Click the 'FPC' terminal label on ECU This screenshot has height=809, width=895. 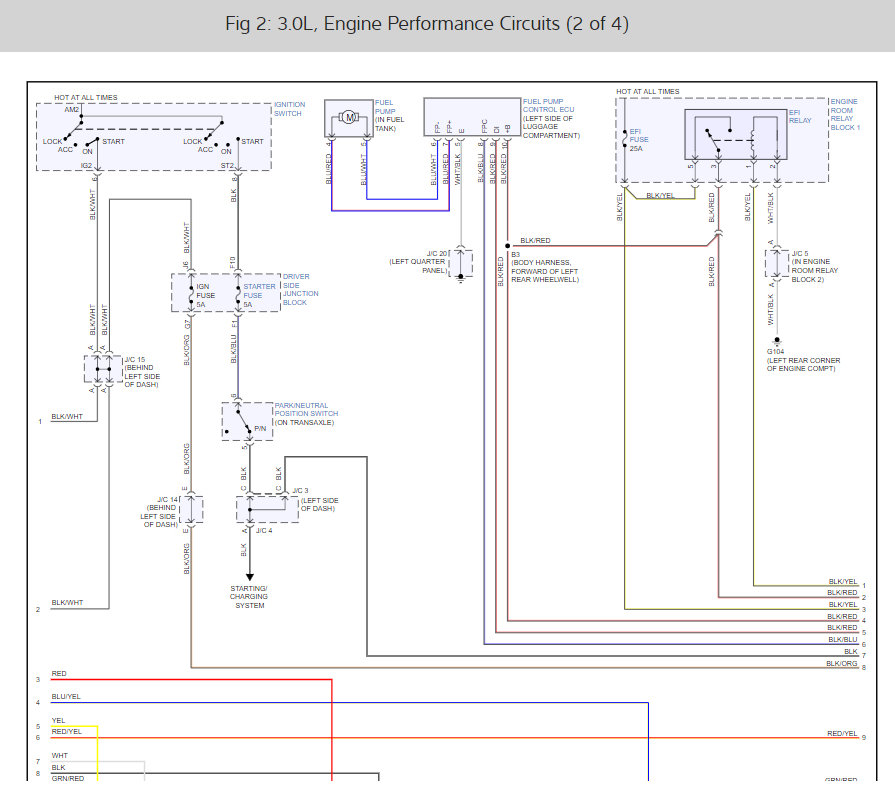tap(485, 126)
